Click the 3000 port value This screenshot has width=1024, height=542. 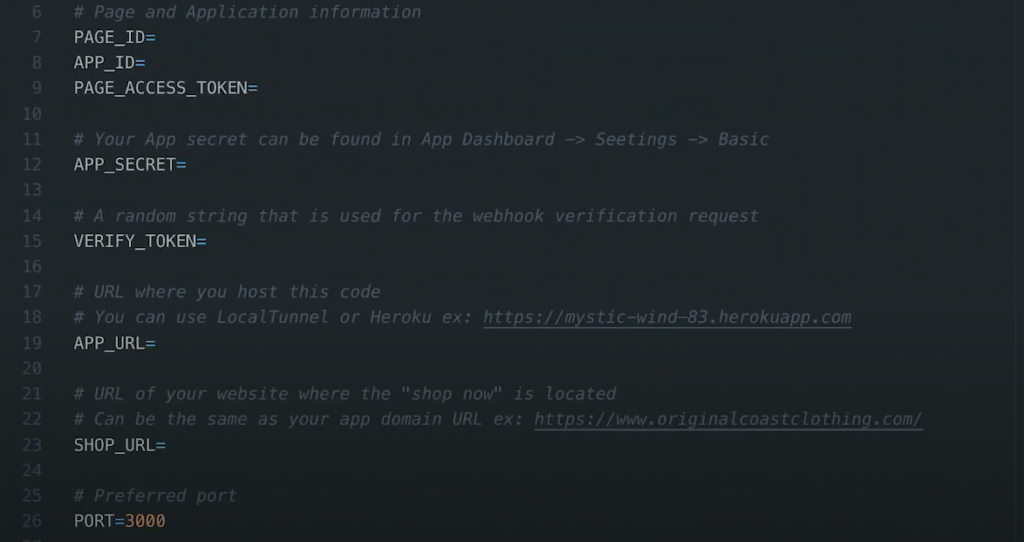145,521
